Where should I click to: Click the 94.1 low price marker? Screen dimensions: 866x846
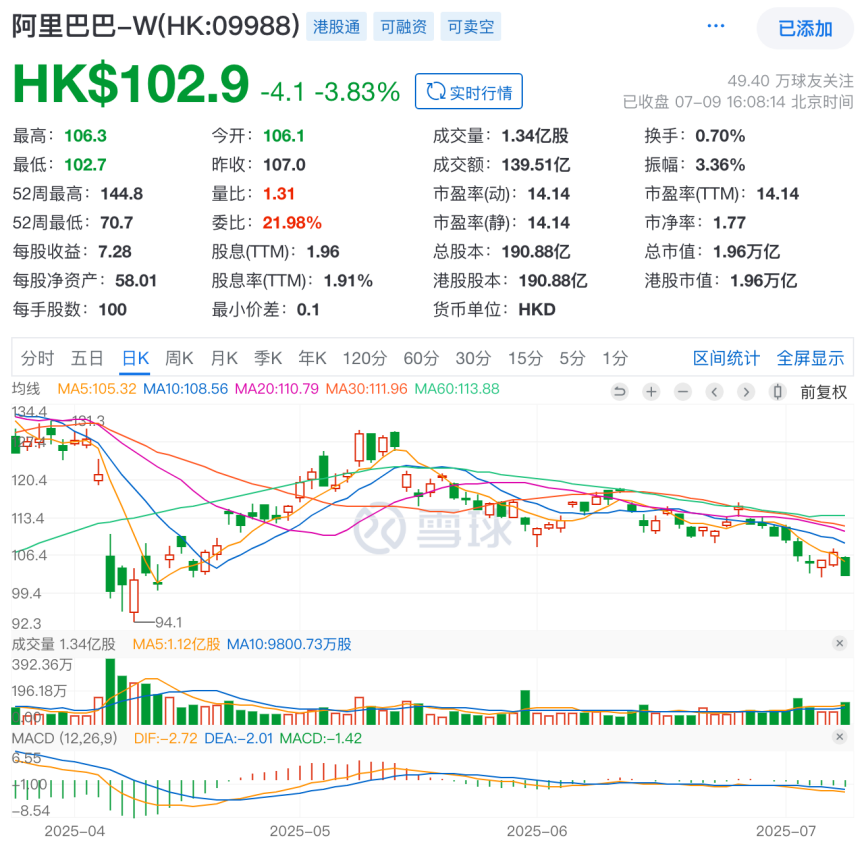point(168,623)
